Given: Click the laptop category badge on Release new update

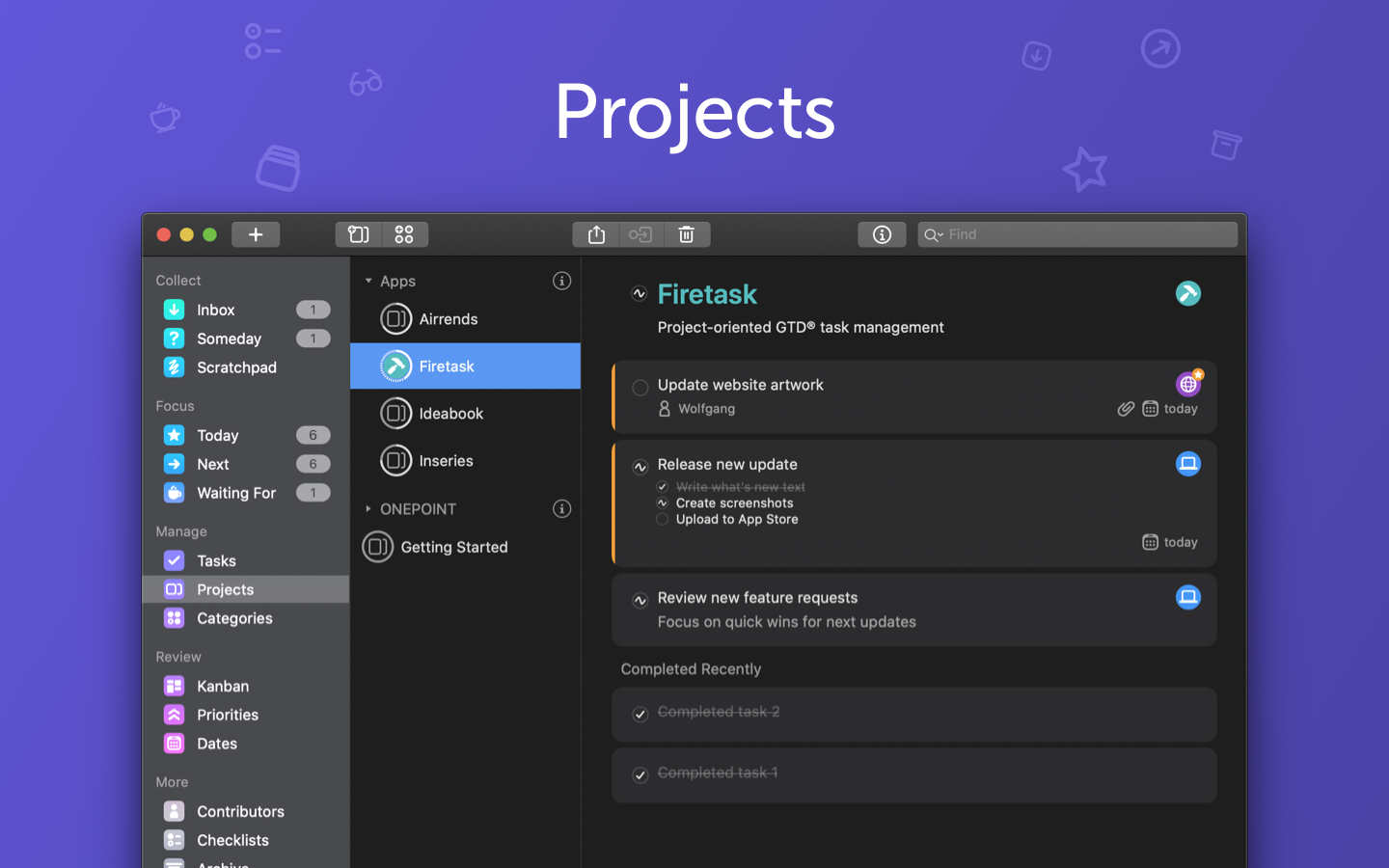Looking at the screenshot, I should point(1188,464).
